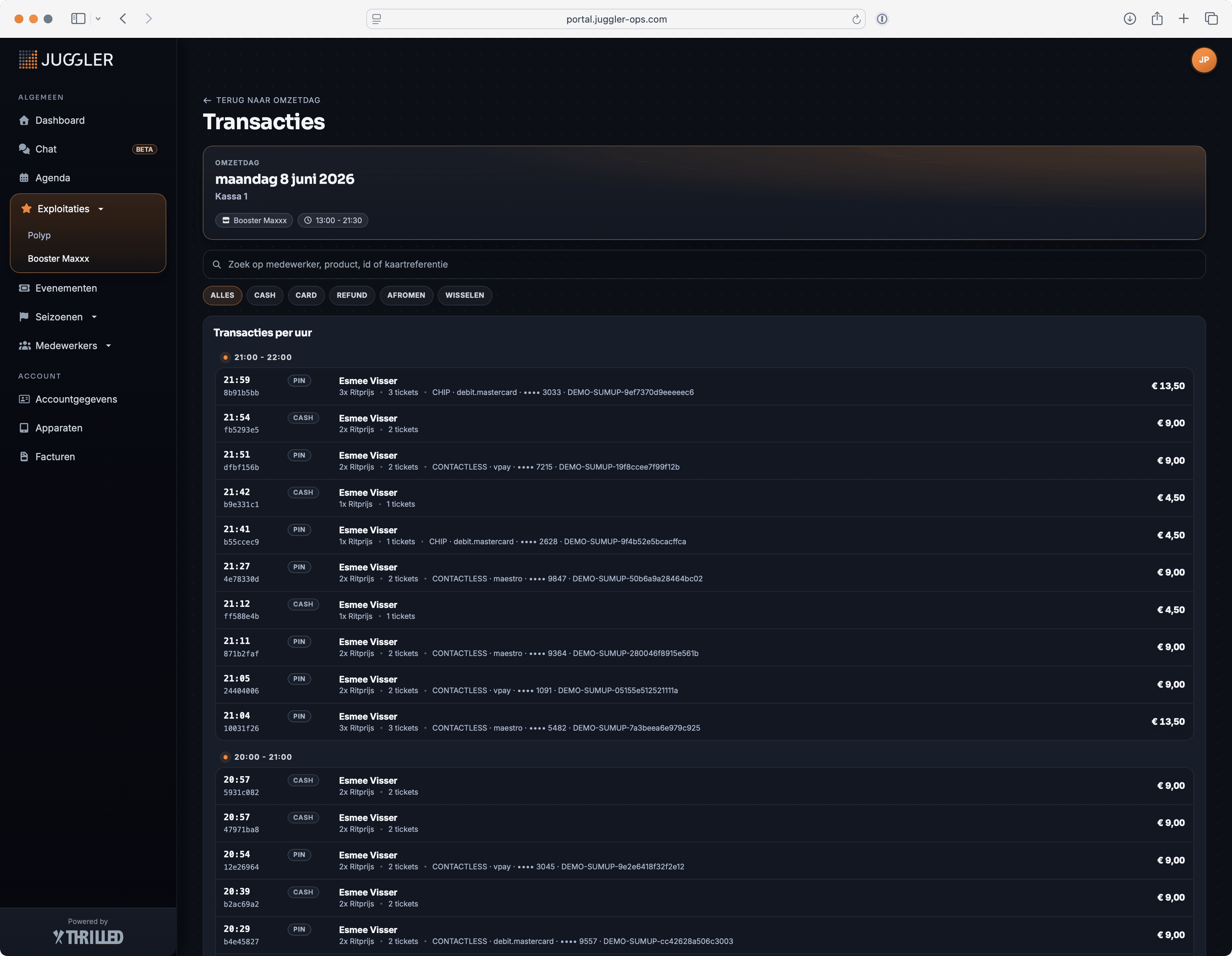The image size is (1232, 956).
Task: Expand the Seizoenen submenu arrow
Action: (x=94, y=317)
